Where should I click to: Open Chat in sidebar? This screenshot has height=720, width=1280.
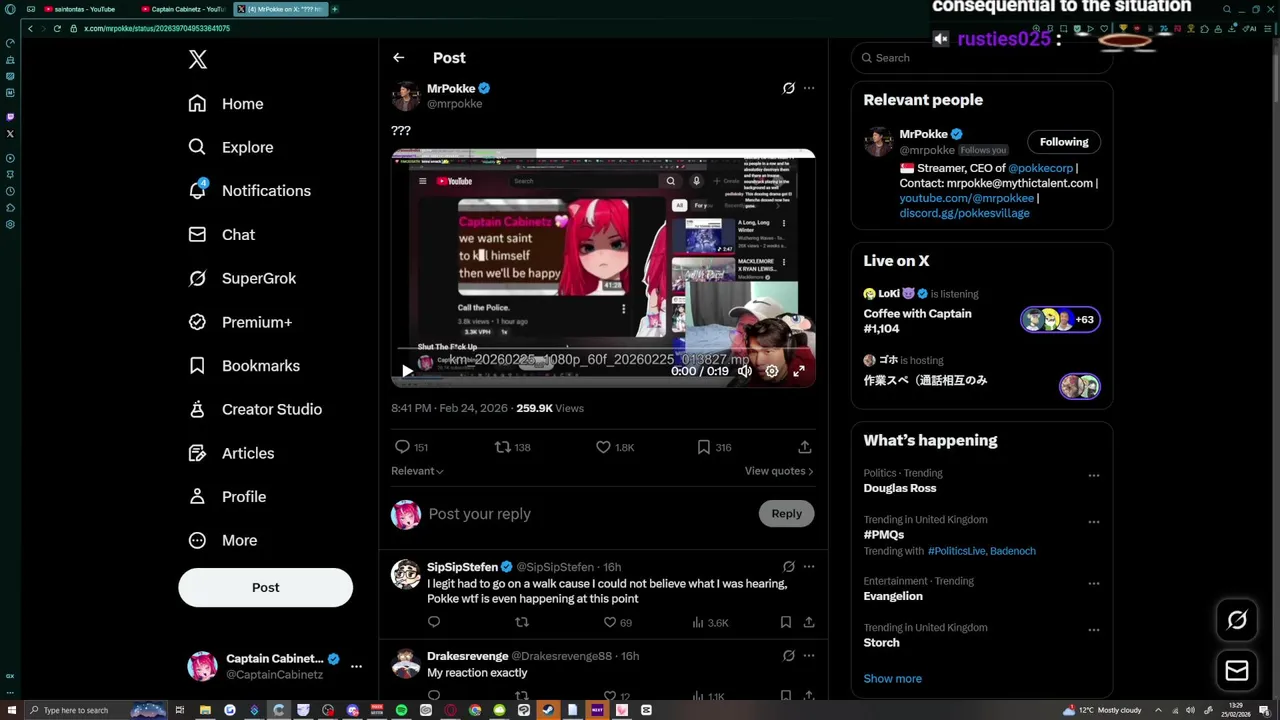click(x=222, y=235)
